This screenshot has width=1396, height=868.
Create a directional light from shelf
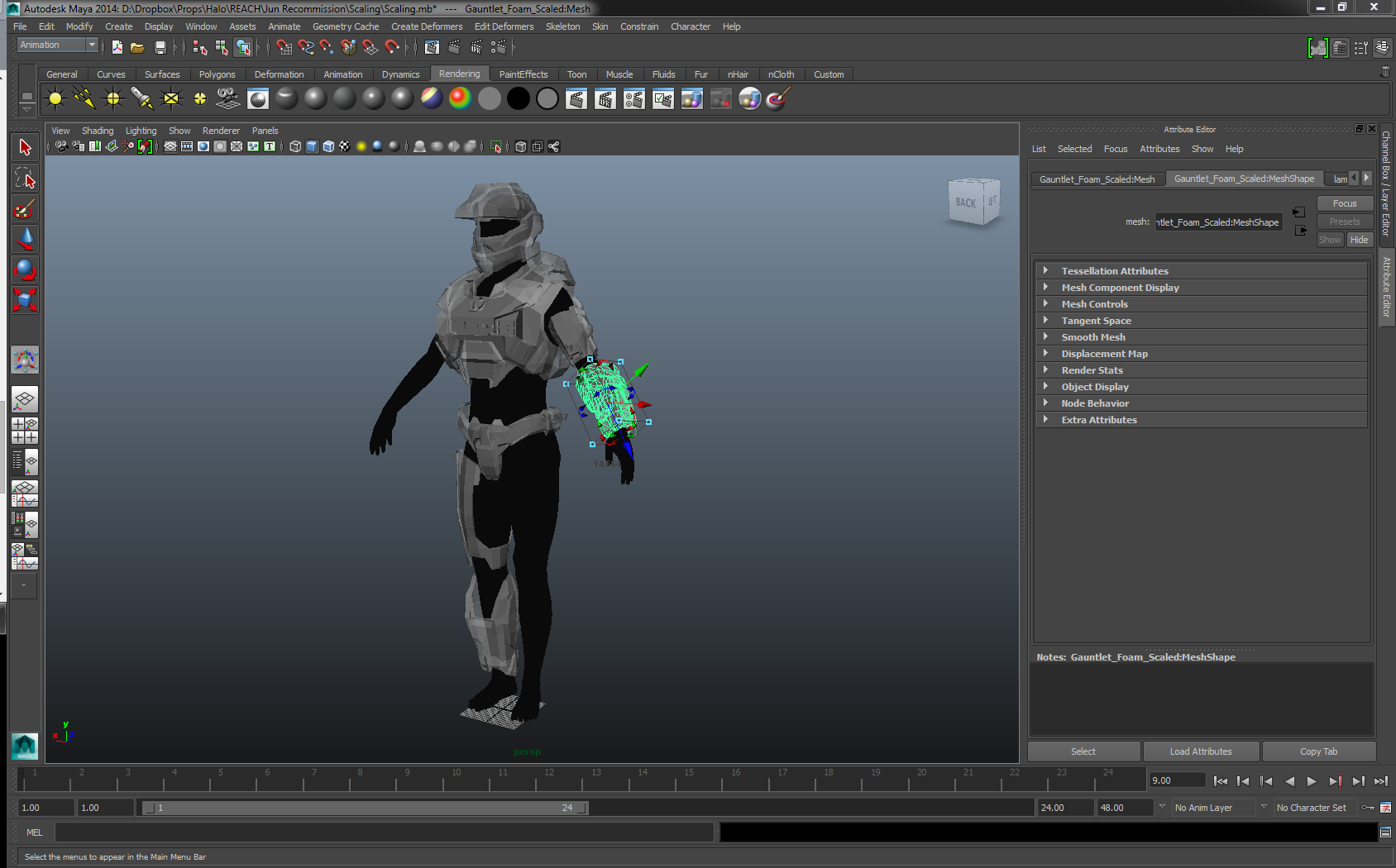click(x=84, y=99)
